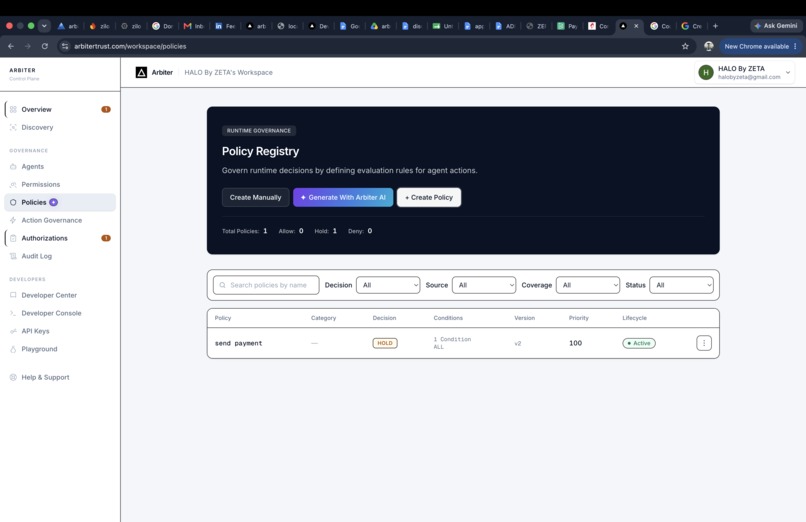Click the Lifecycle column header

point(635,318)
